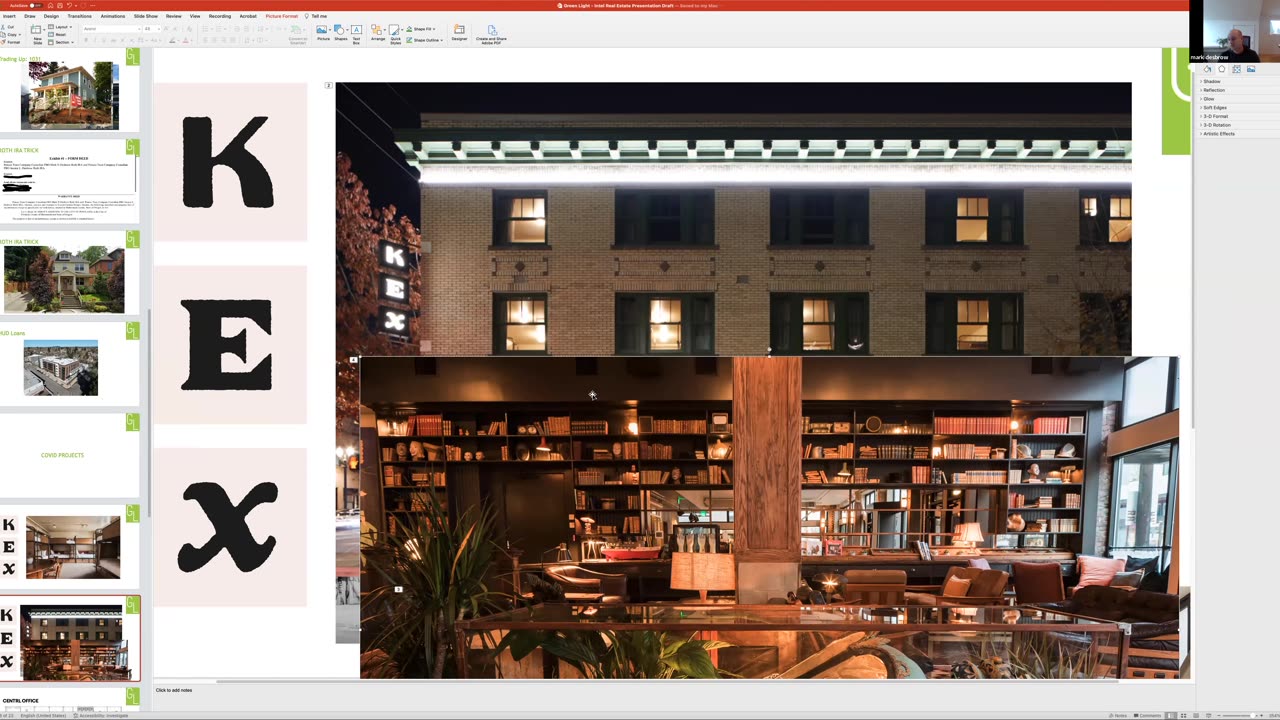This screenshot has width=1280, height=720.
Task: Open the Section dropdown
Action: (x=61, y=42)
